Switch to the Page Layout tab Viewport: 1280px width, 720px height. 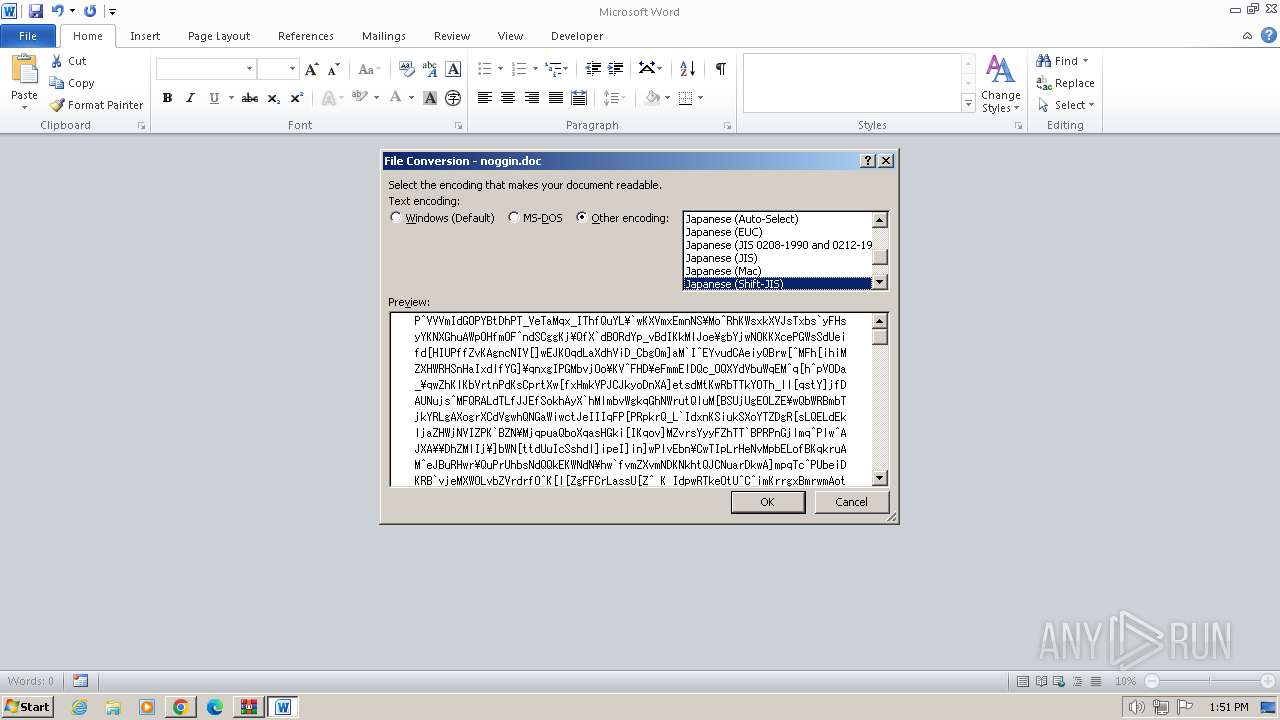(219, 36)
